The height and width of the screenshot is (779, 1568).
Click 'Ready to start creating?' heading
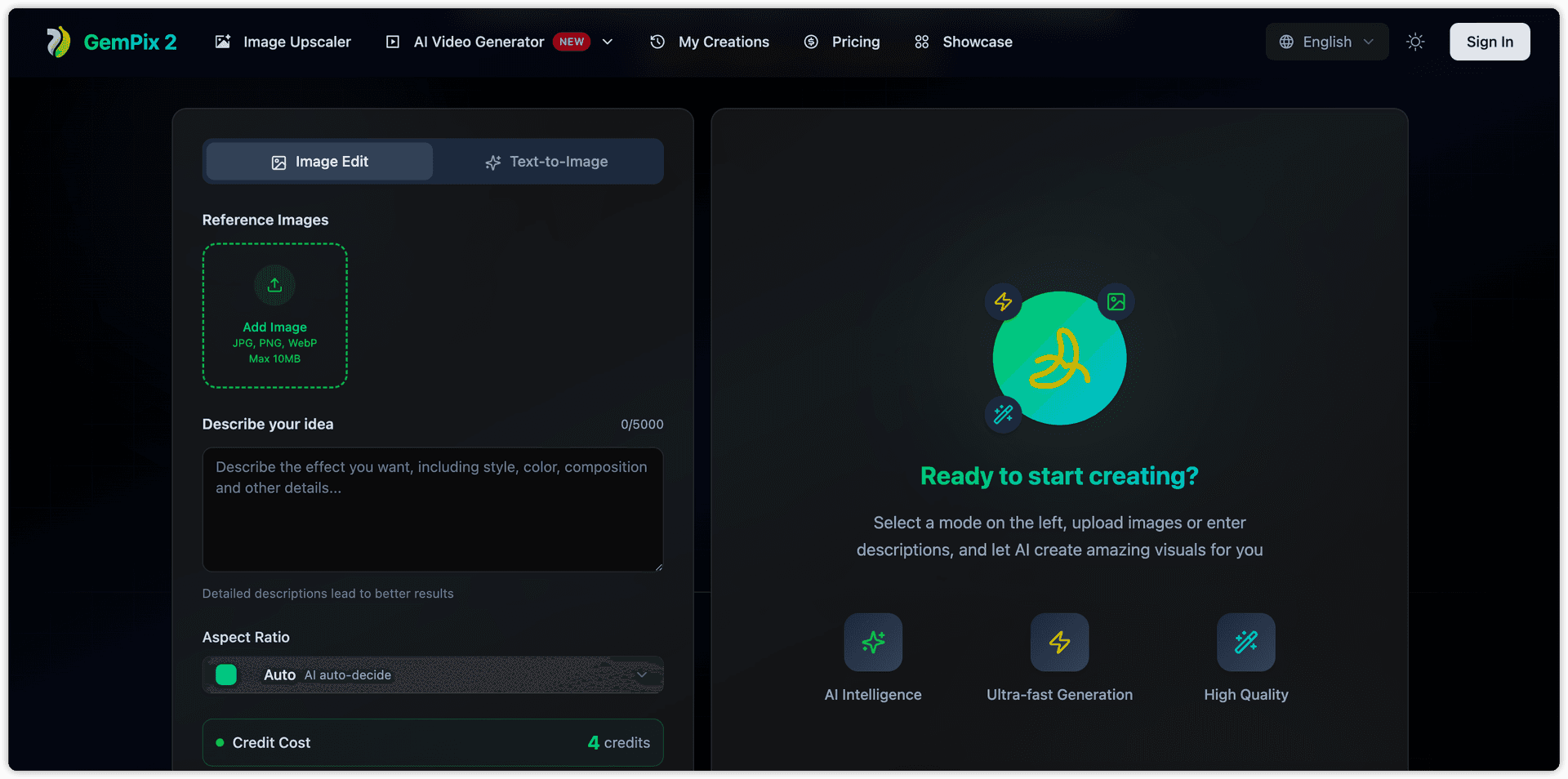[1059, 476]
